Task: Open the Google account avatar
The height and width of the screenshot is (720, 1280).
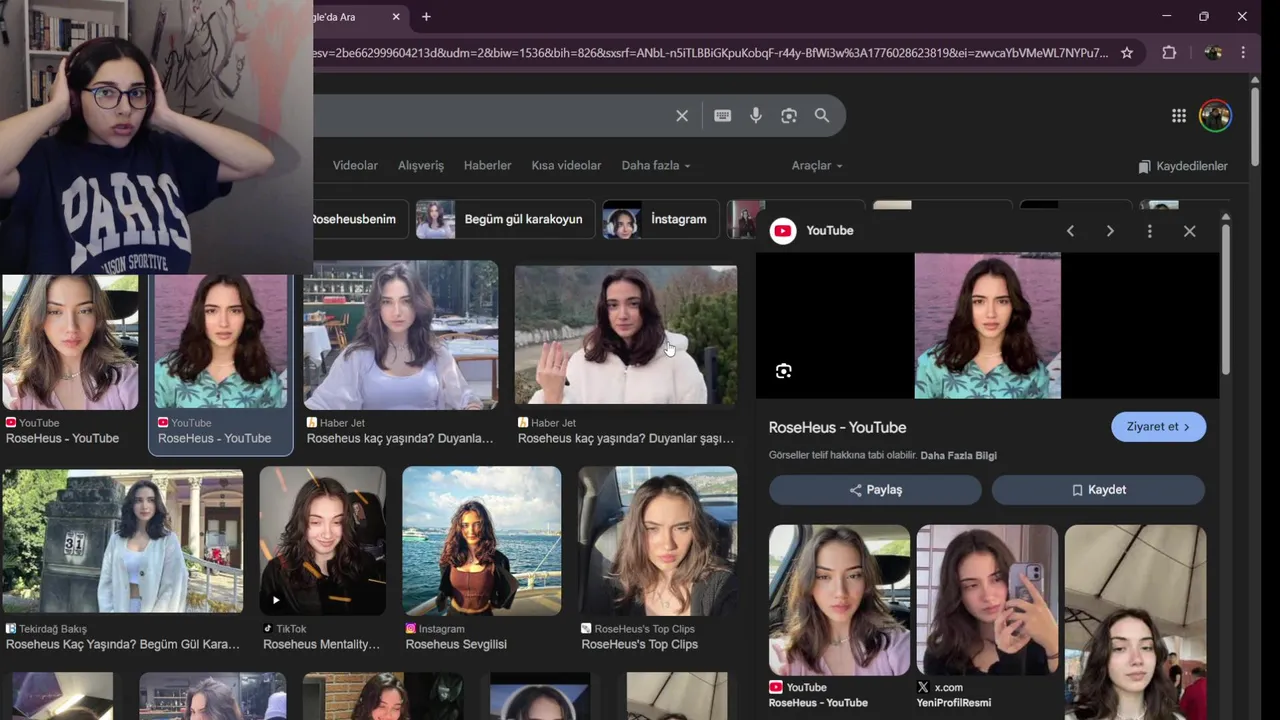Action: 1215,116
